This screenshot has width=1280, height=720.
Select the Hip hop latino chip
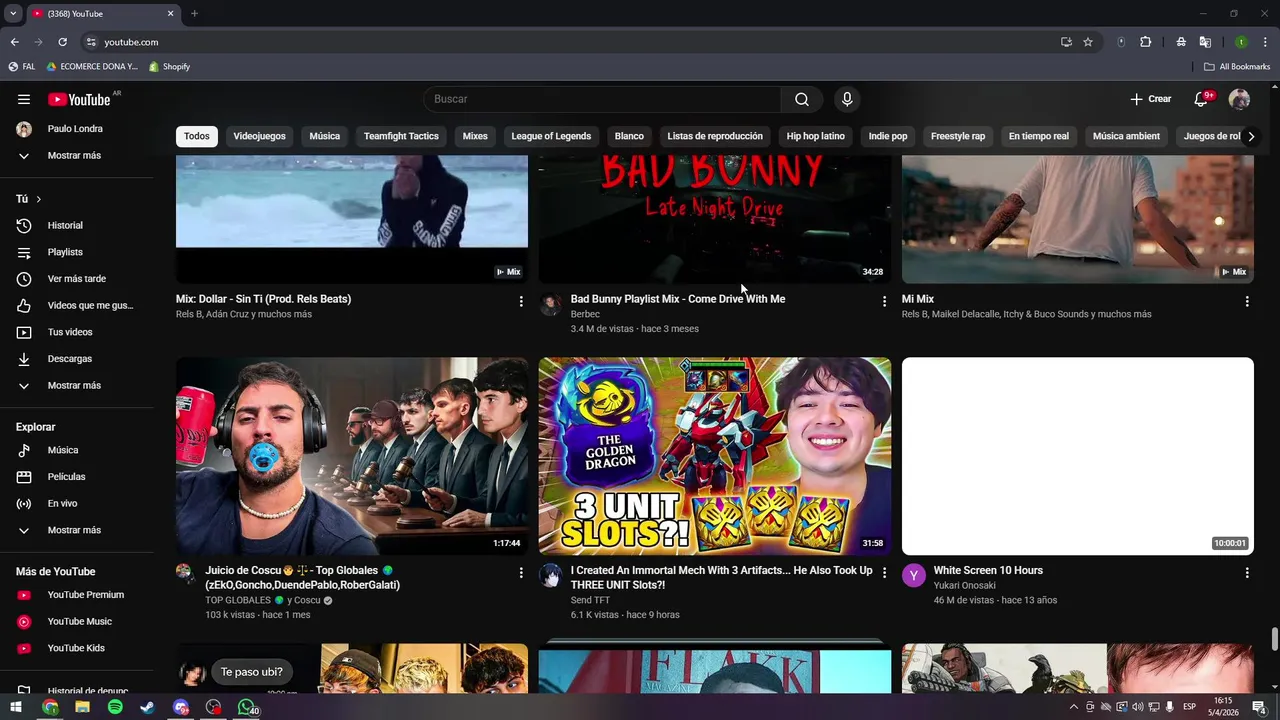[x=815, y=136]
